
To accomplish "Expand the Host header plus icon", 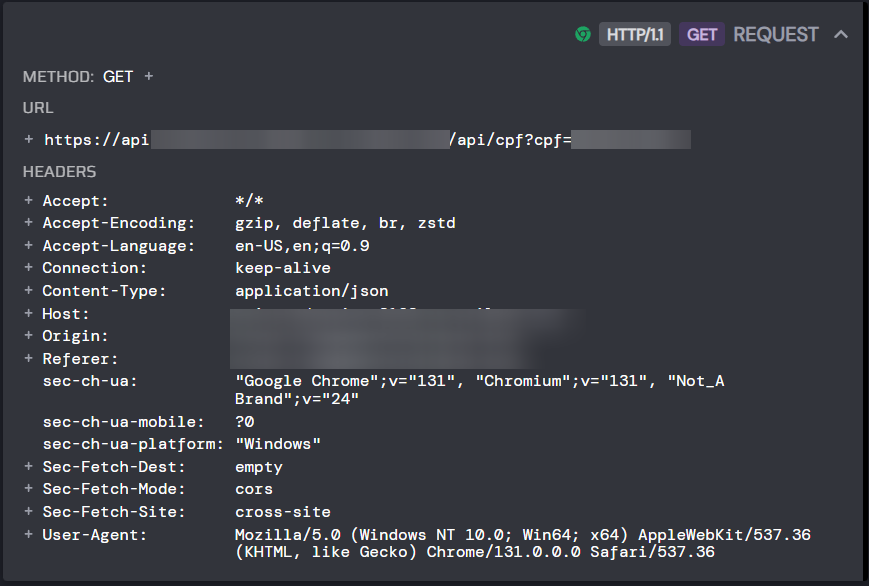I will tap(29, 313).
